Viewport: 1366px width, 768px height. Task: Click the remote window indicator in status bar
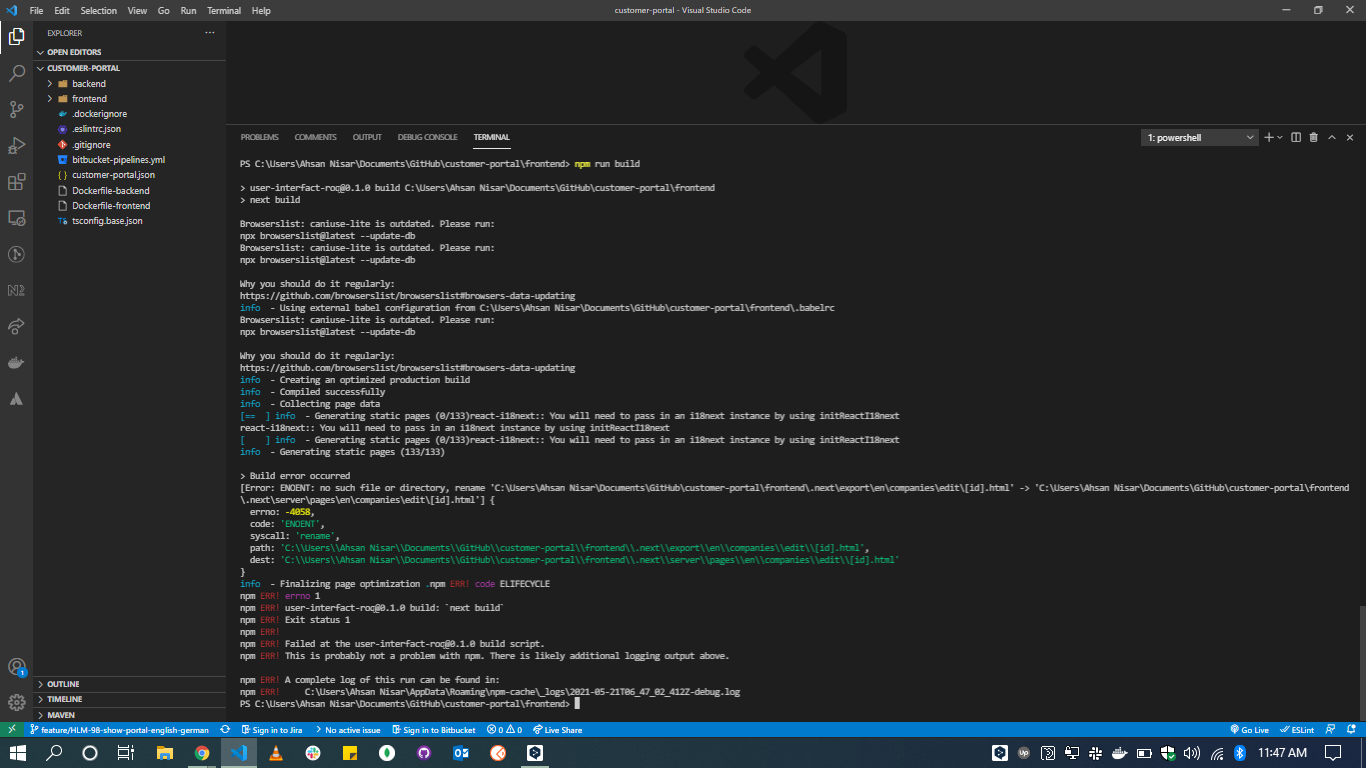[12, 730]
